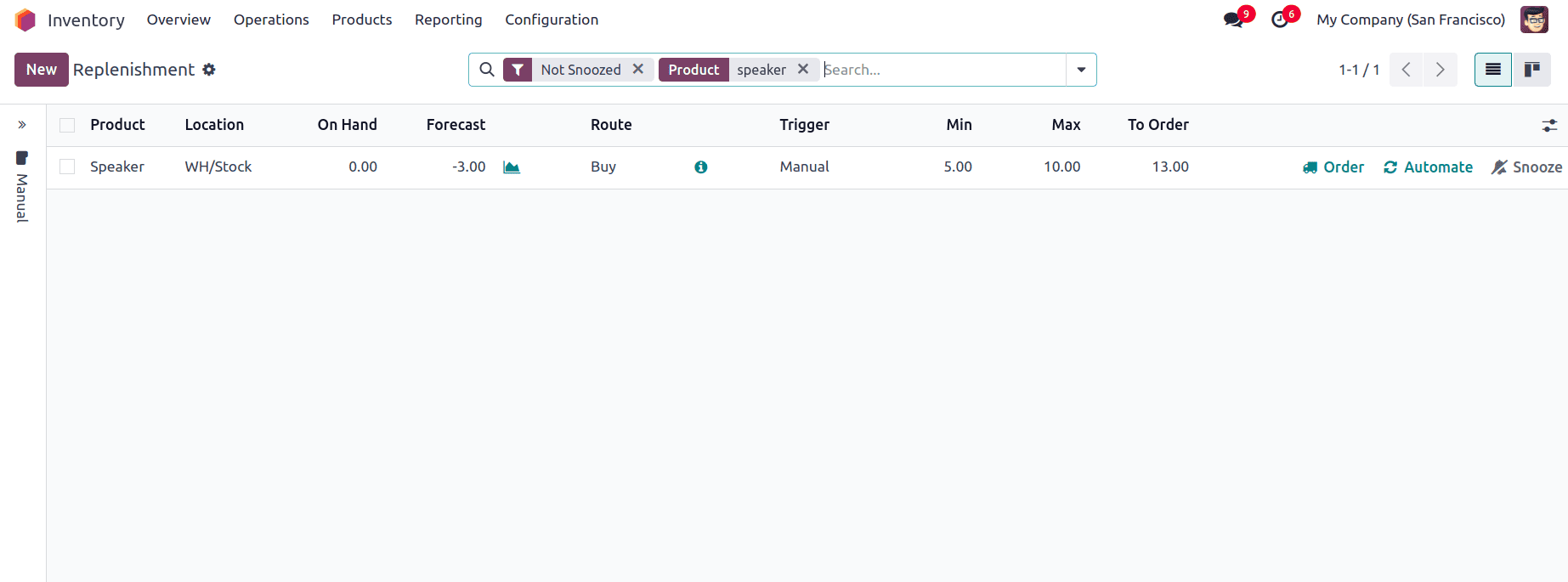Open the Replenishment gear actions menu
Screen dimensions: 1568x582
(209, 70)
